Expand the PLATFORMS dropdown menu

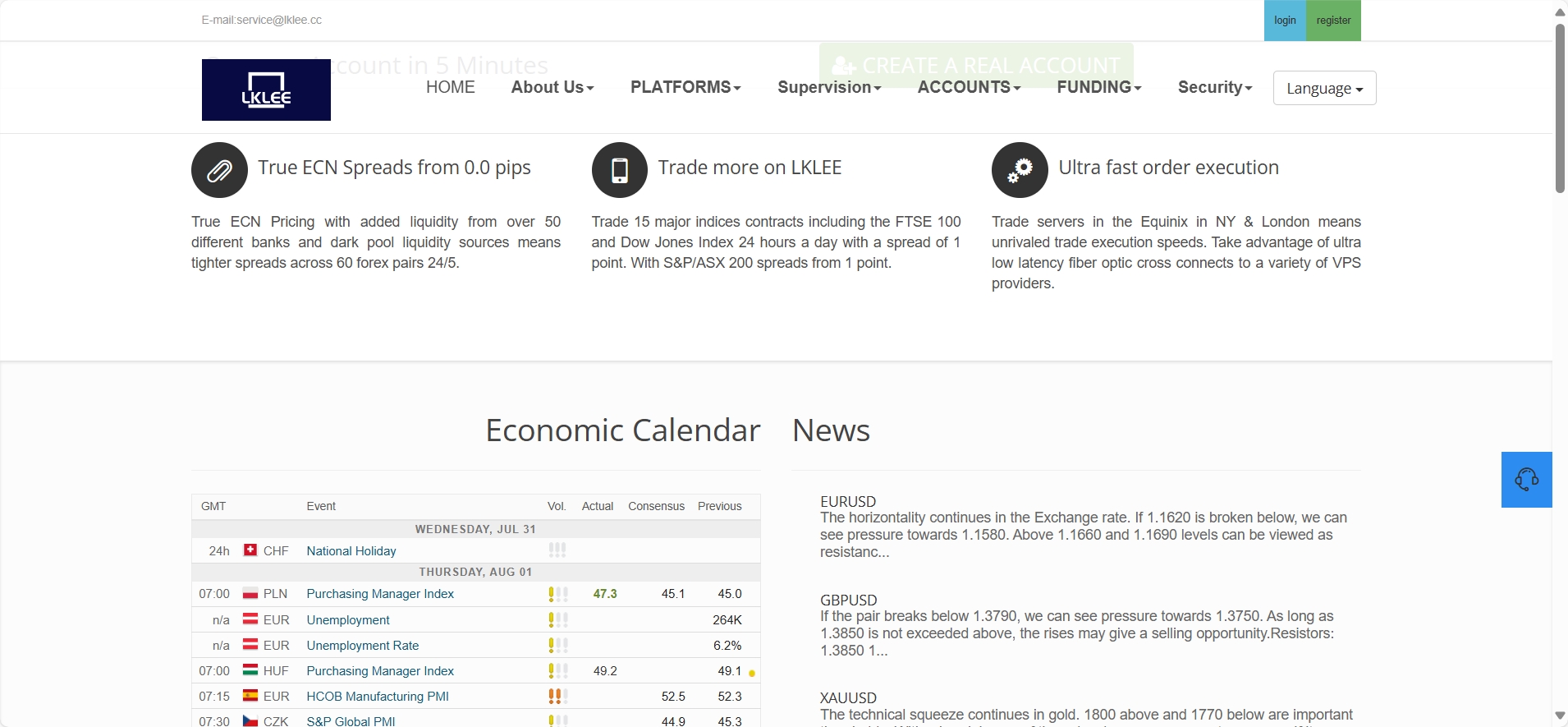coord(685,87)
